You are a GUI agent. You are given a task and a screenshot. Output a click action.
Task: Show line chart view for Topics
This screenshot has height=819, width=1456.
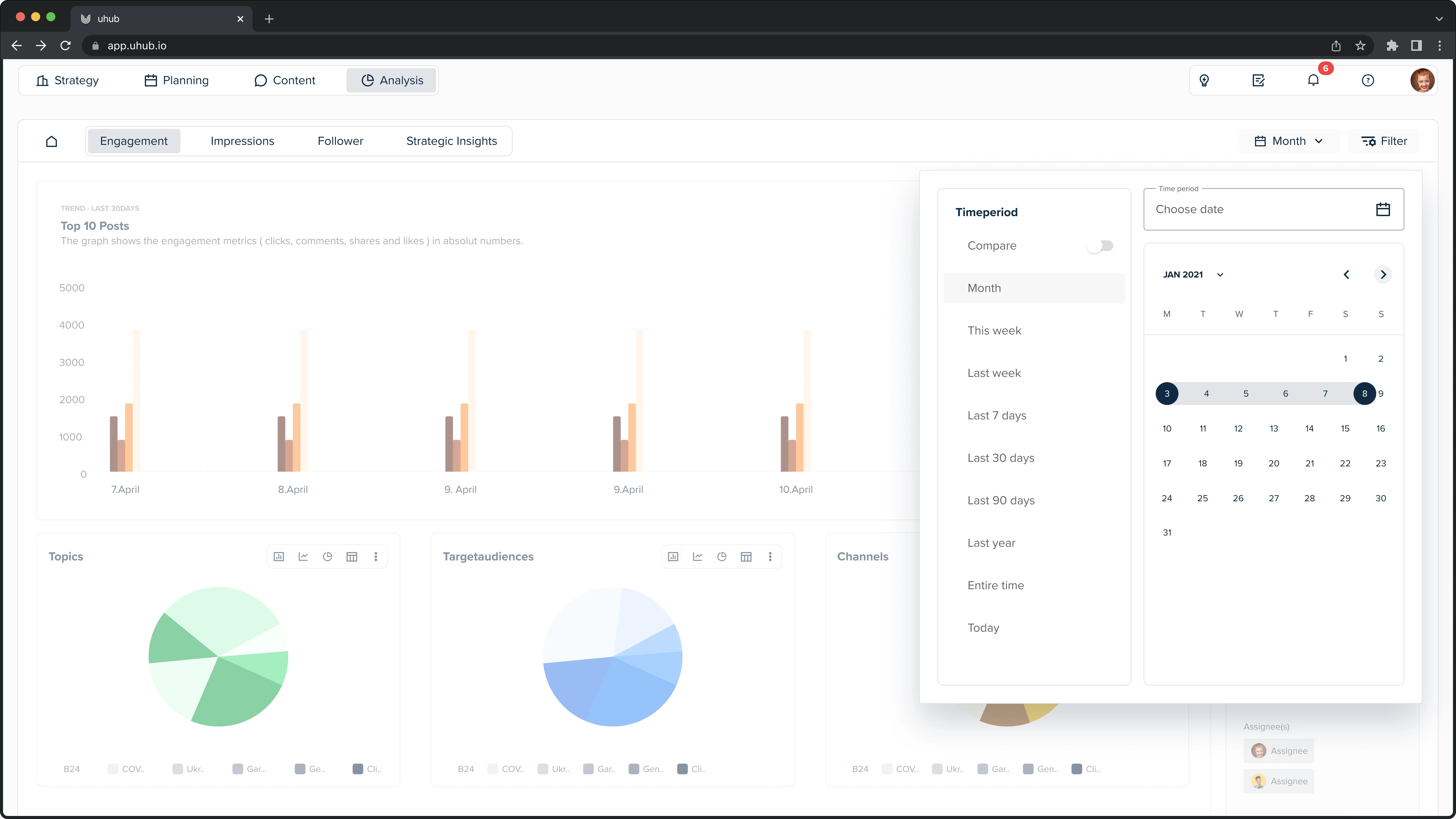[x=303, y=557]
